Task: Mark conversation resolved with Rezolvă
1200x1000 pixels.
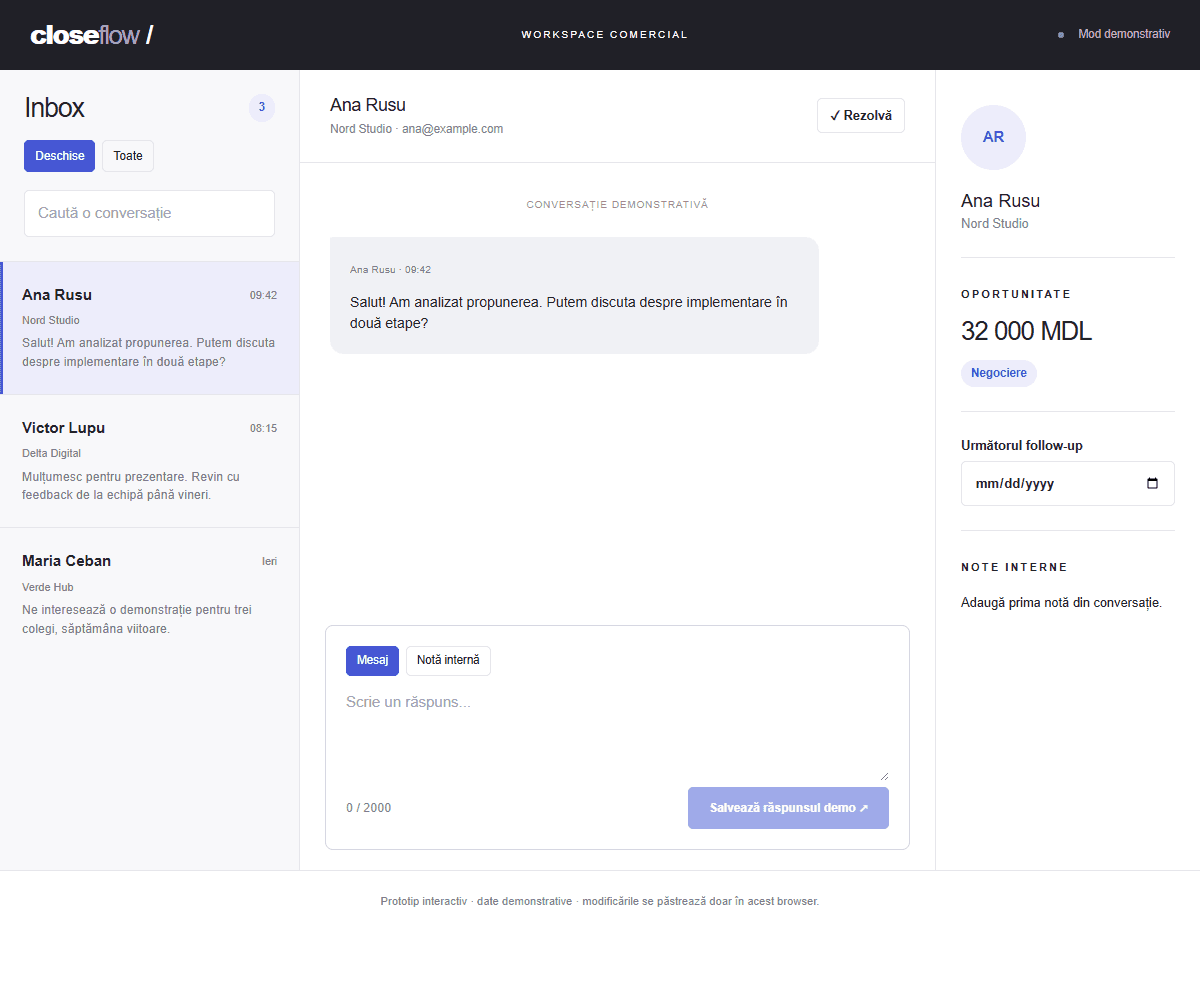Action: 861,115
